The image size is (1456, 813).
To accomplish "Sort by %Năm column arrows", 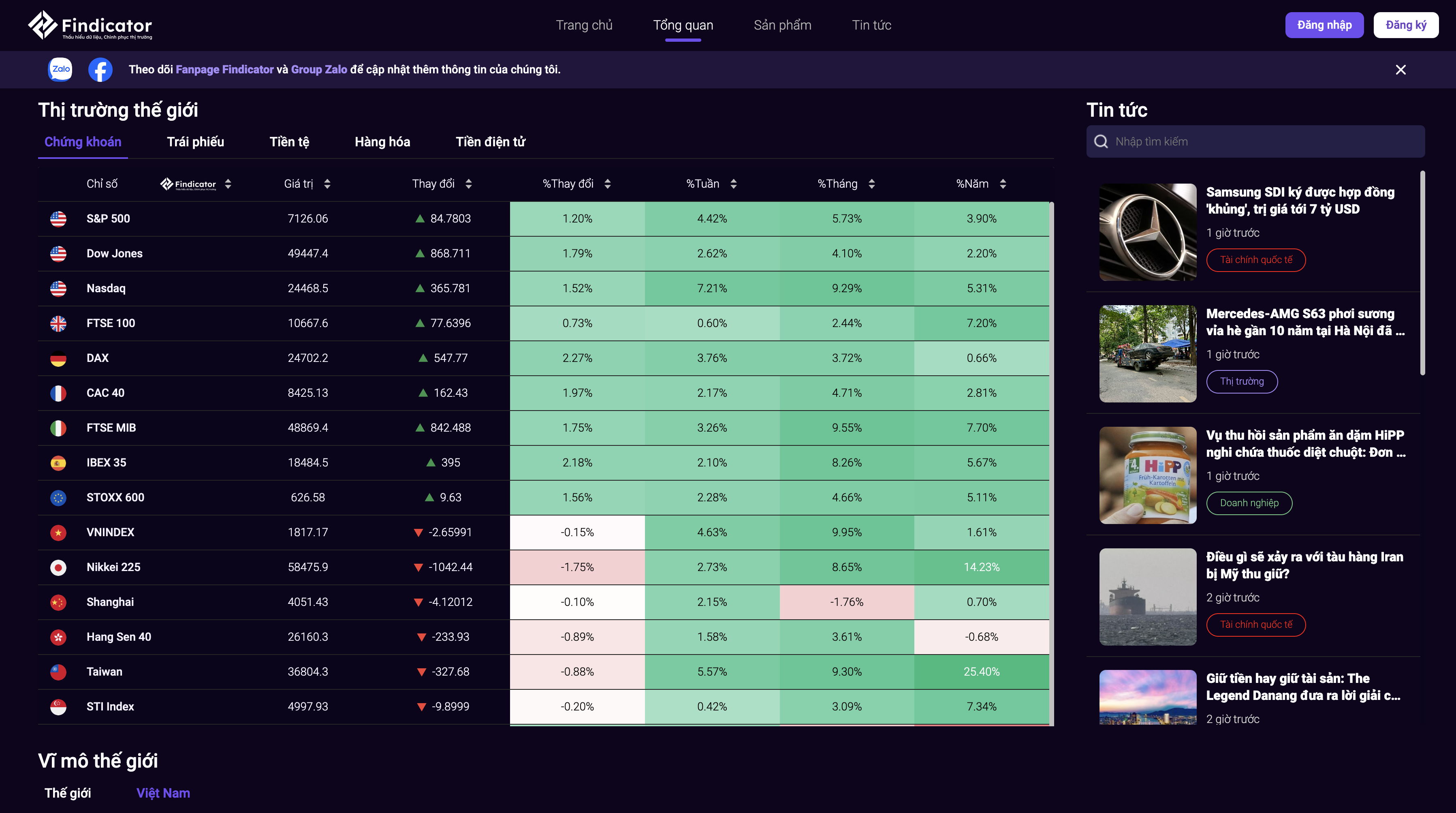I will tap(1003, 184).
